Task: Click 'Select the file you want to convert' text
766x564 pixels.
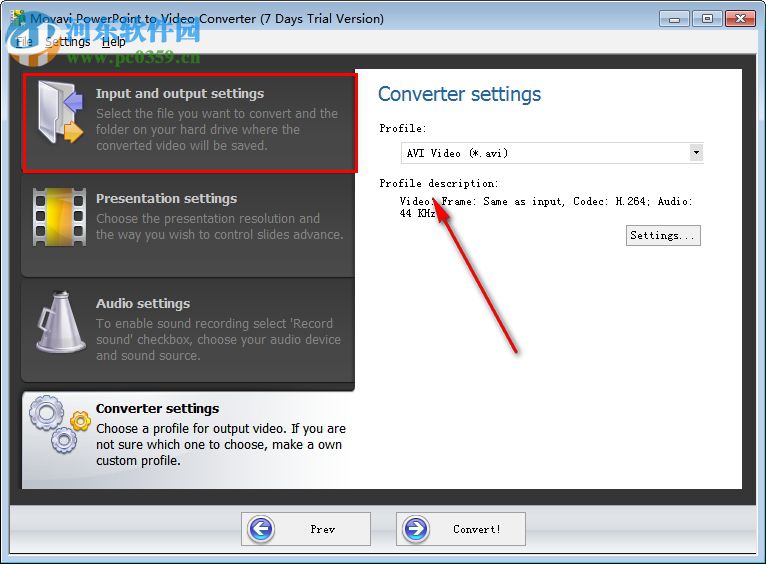Action: [x=217, y=129]
